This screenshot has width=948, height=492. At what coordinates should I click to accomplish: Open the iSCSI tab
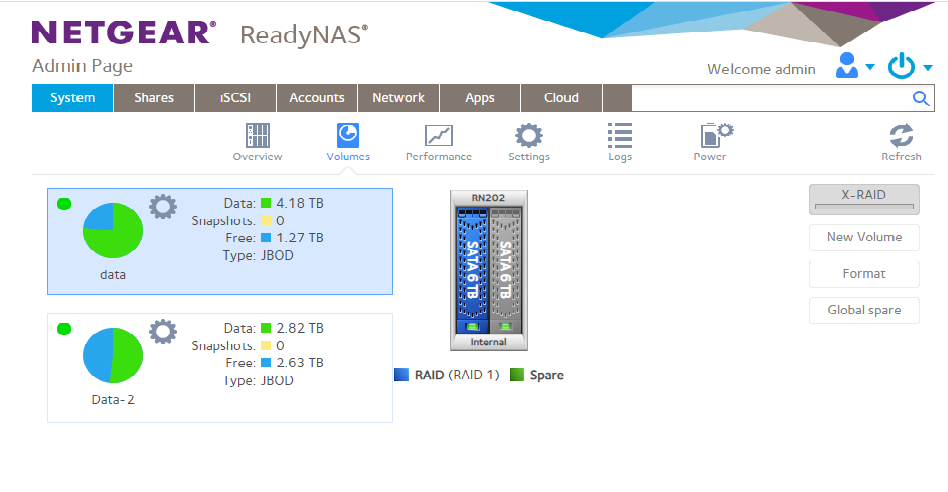coord(234,98)
